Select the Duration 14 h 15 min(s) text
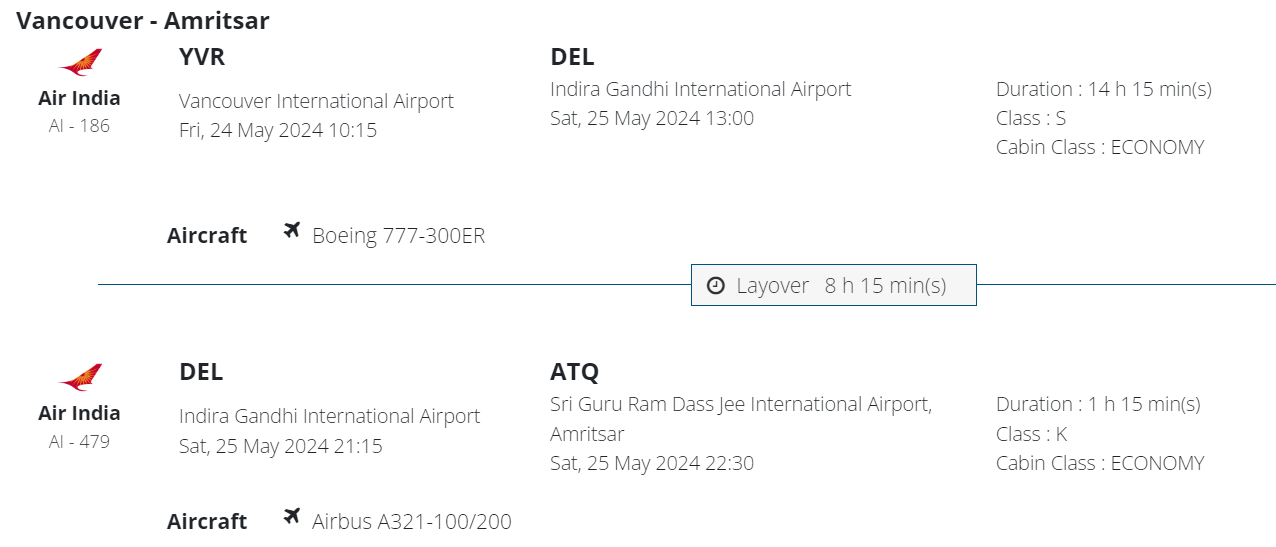Image resolution: width=1276 pixels, height=547 pixels. 1103,89
